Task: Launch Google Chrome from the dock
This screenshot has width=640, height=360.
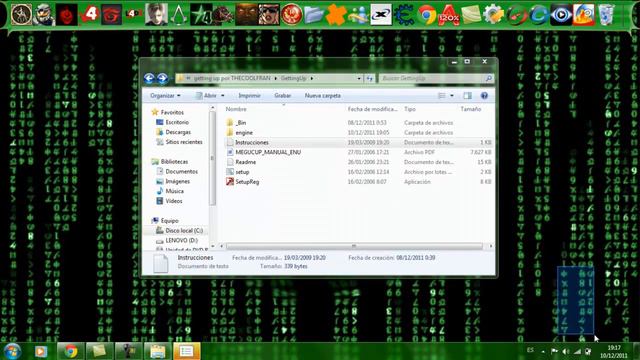Action: [x=427, y=15]
